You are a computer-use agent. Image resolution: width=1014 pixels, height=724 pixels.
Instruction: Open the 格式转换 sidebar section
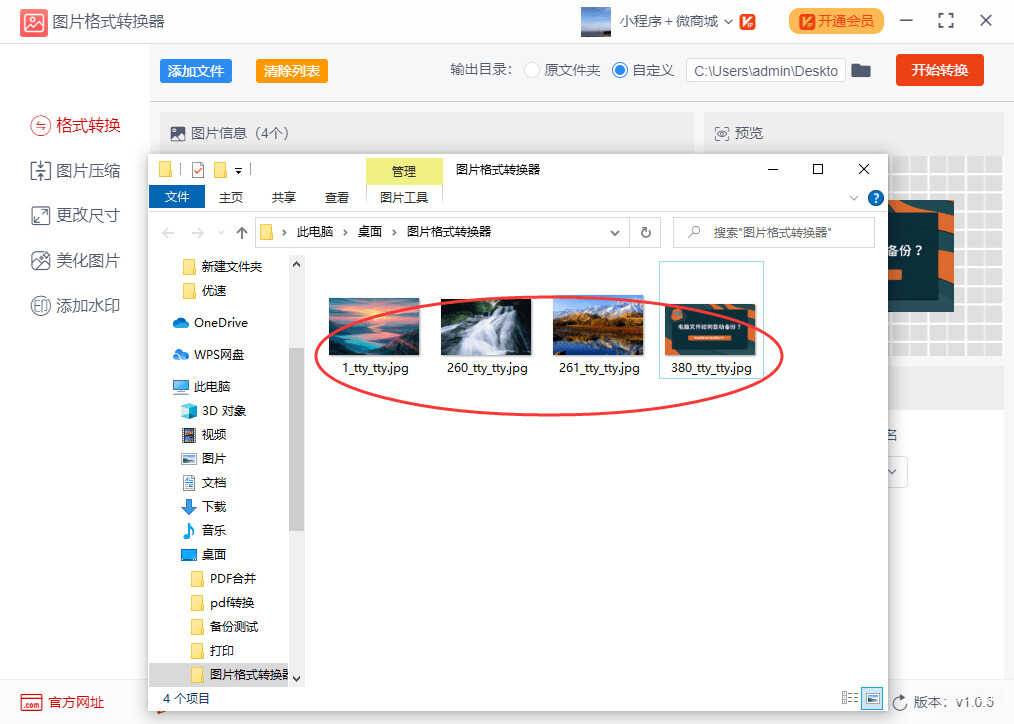pos(76,125)
